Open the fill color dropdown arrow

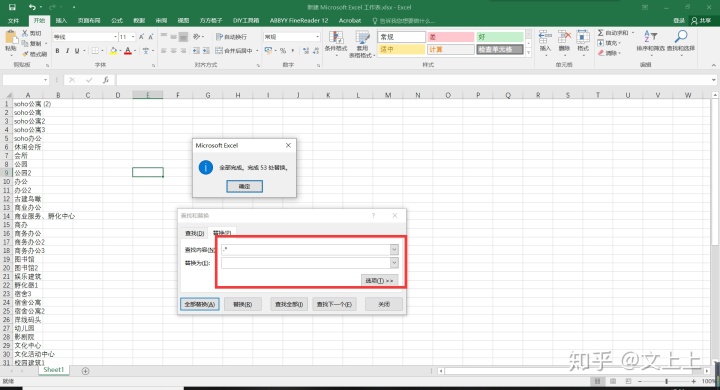[120, 51]
